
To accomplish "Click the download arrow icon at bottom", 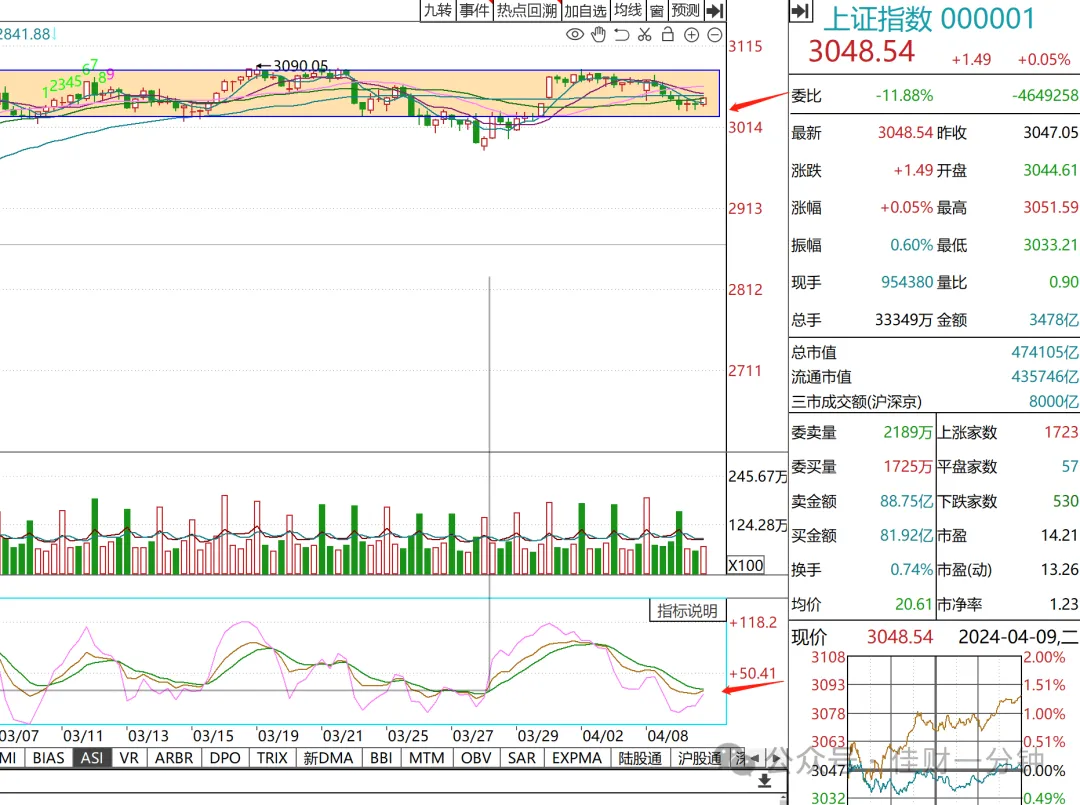I will (x=765, y=781).
